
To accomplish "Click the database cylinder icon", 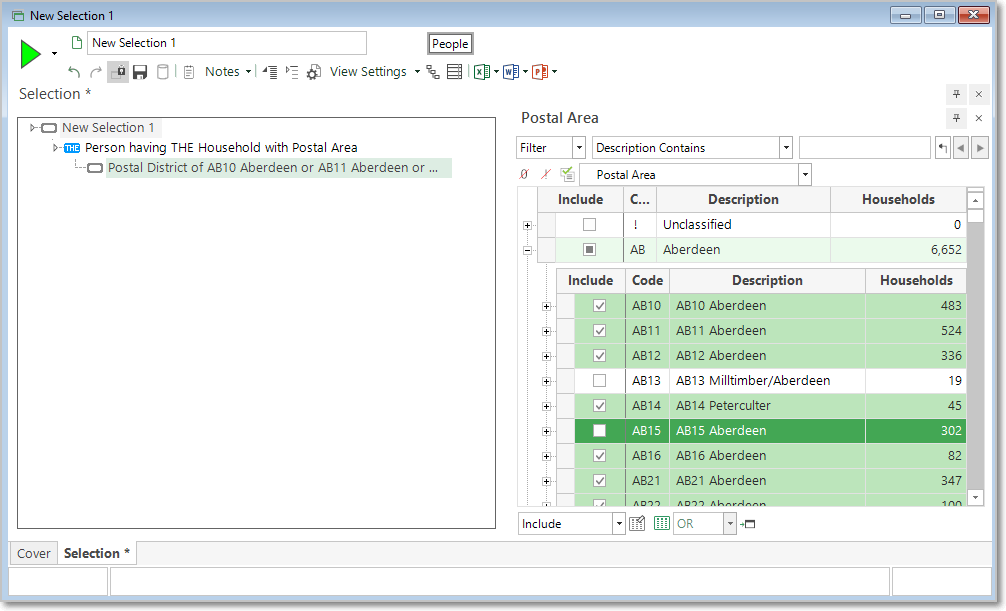I will coord(163,72).
